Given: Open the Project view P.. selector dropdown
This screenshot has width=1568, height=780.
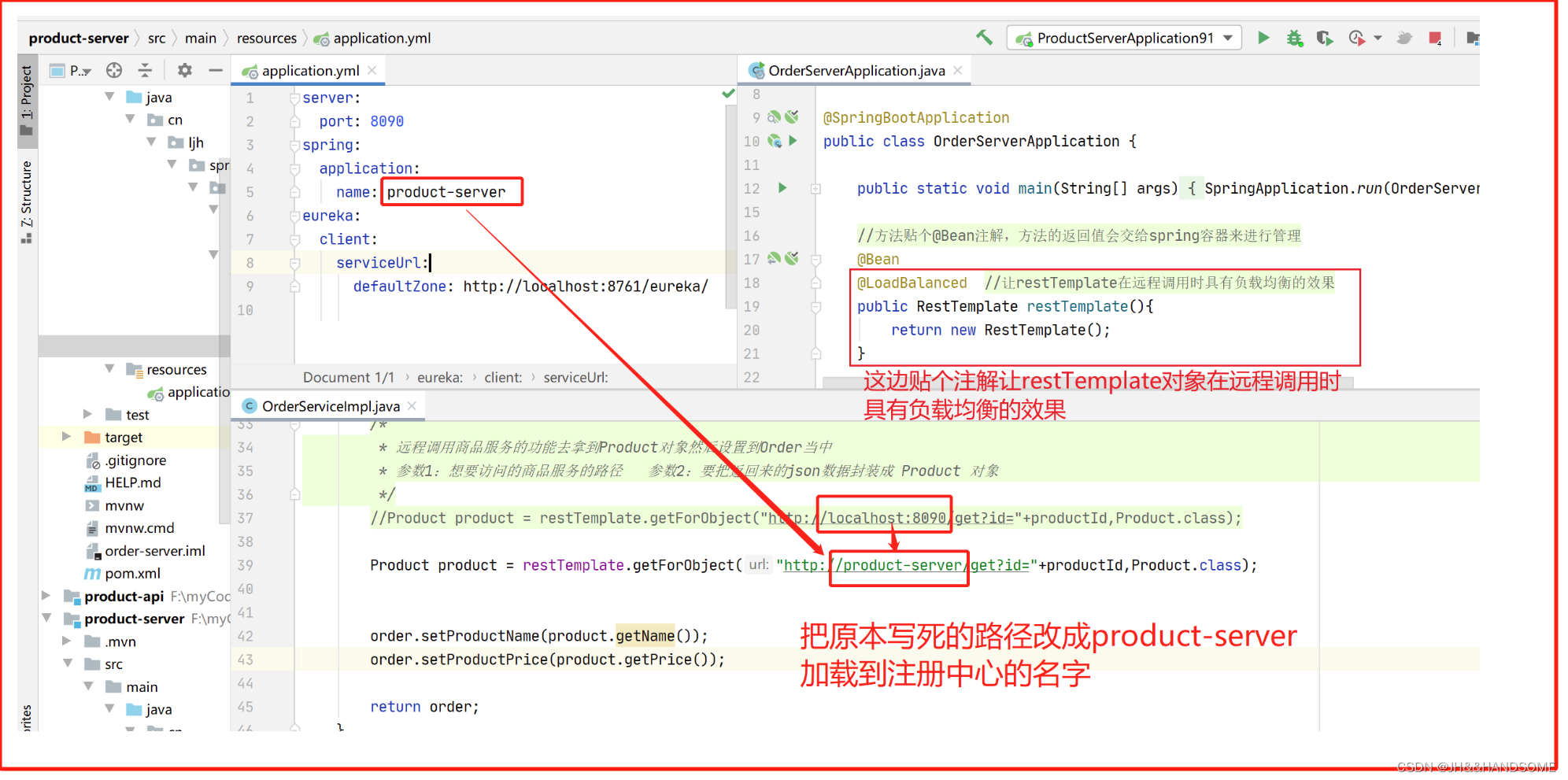Looking at the screenshot, I should [x=71, y=71].
